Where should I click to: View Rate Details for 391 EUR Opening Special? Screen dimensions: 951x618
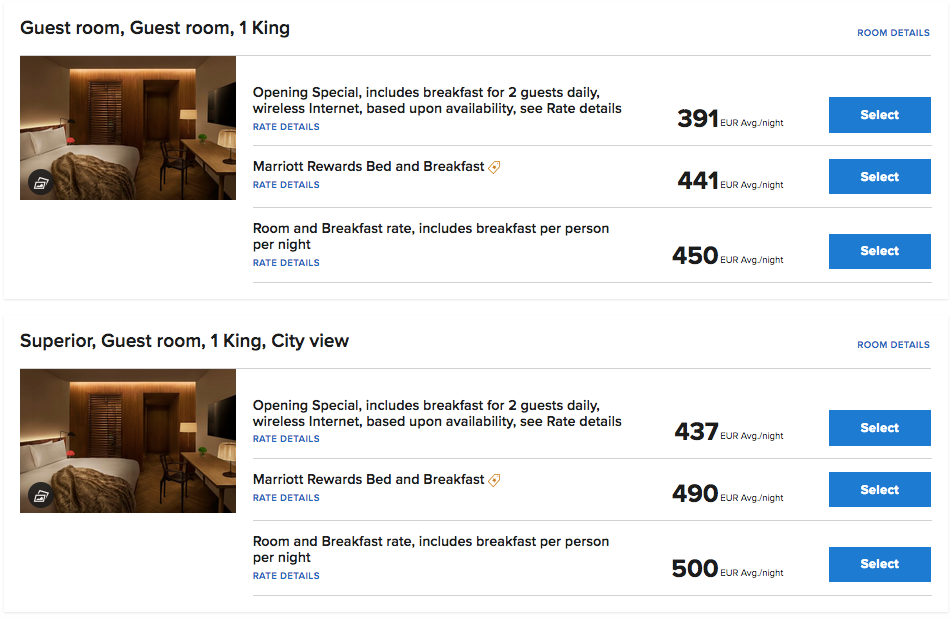point(286,127)
